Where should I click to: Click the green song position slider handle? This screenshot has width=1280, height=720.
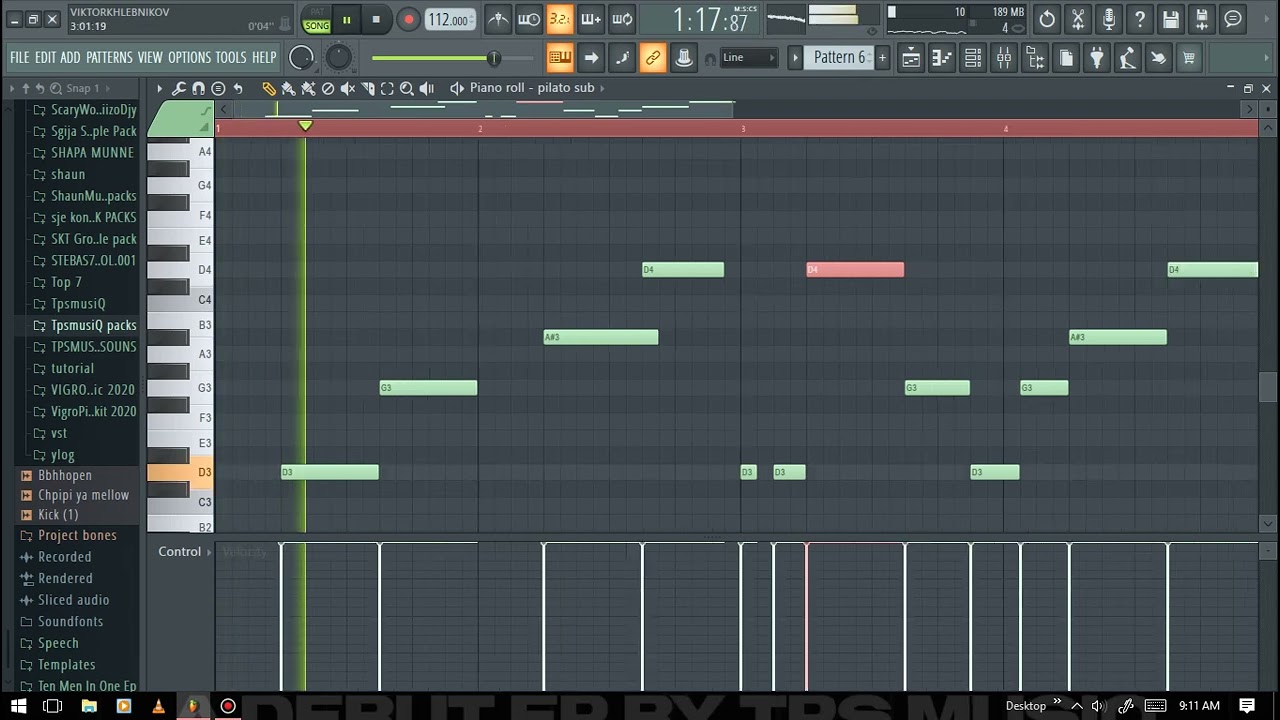click(494, 58)
